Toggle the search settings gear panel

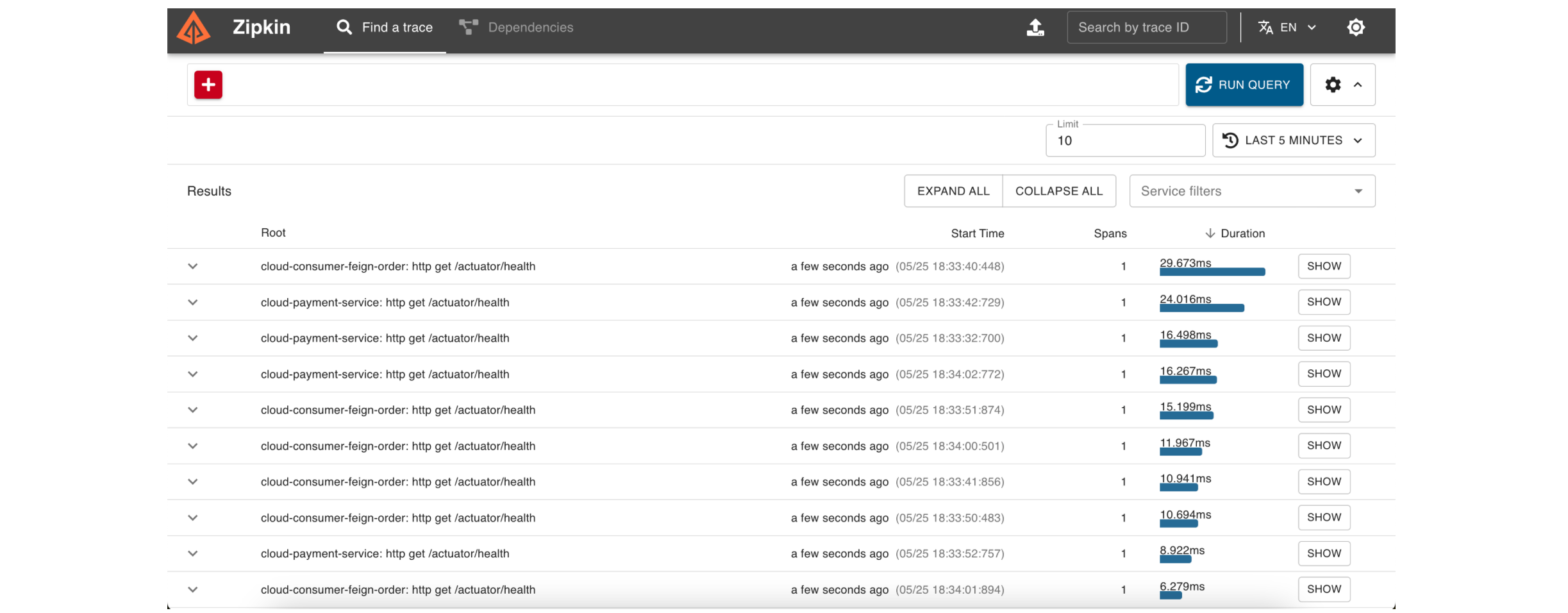click(1343, 85)
